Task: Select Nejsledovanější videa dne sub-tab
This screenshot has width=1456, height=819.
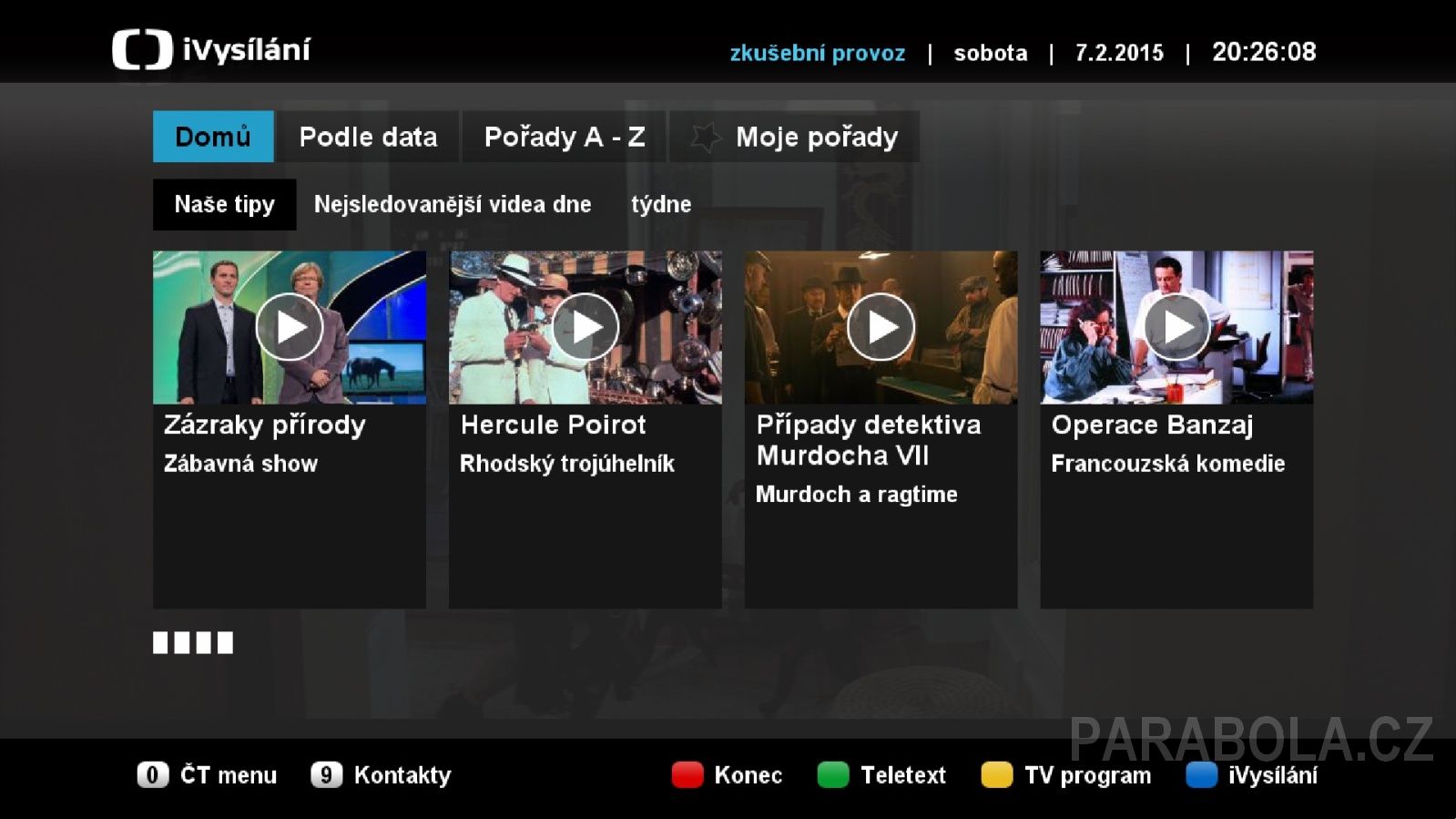Action: click(x=453, y=204)
